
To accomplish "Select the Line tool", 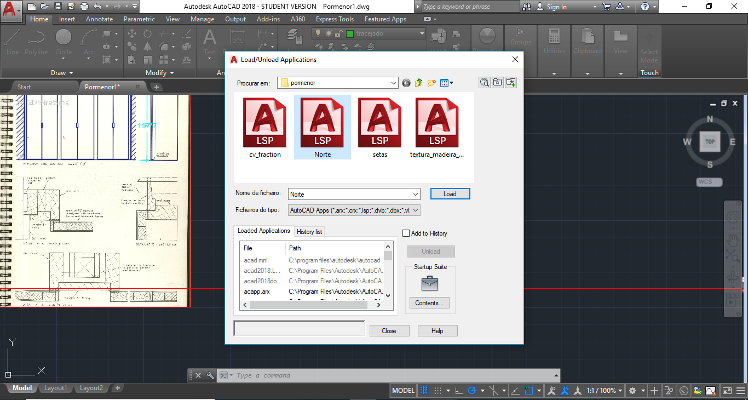I will (12, 42).
